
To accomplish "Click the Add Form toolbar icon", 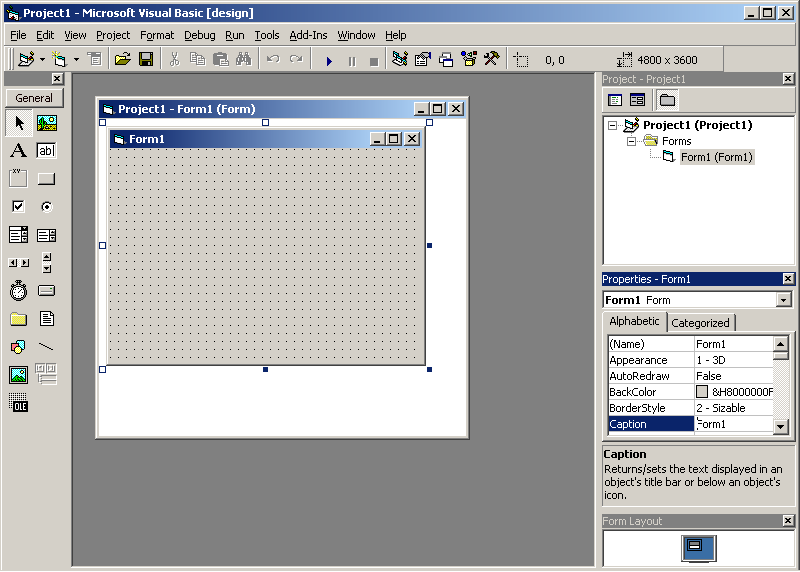I will click(59, 60).
